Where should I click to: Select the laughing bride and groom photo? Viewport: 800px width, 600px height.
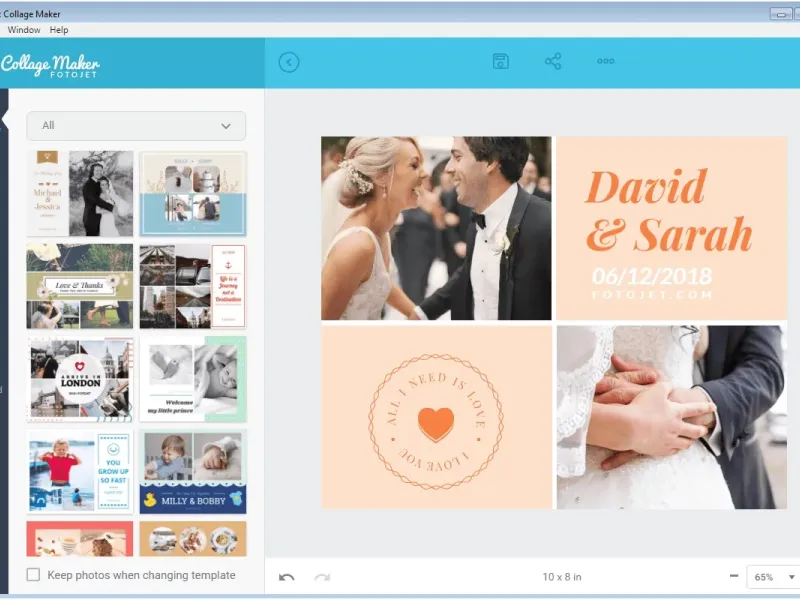[x=436, y=228]
